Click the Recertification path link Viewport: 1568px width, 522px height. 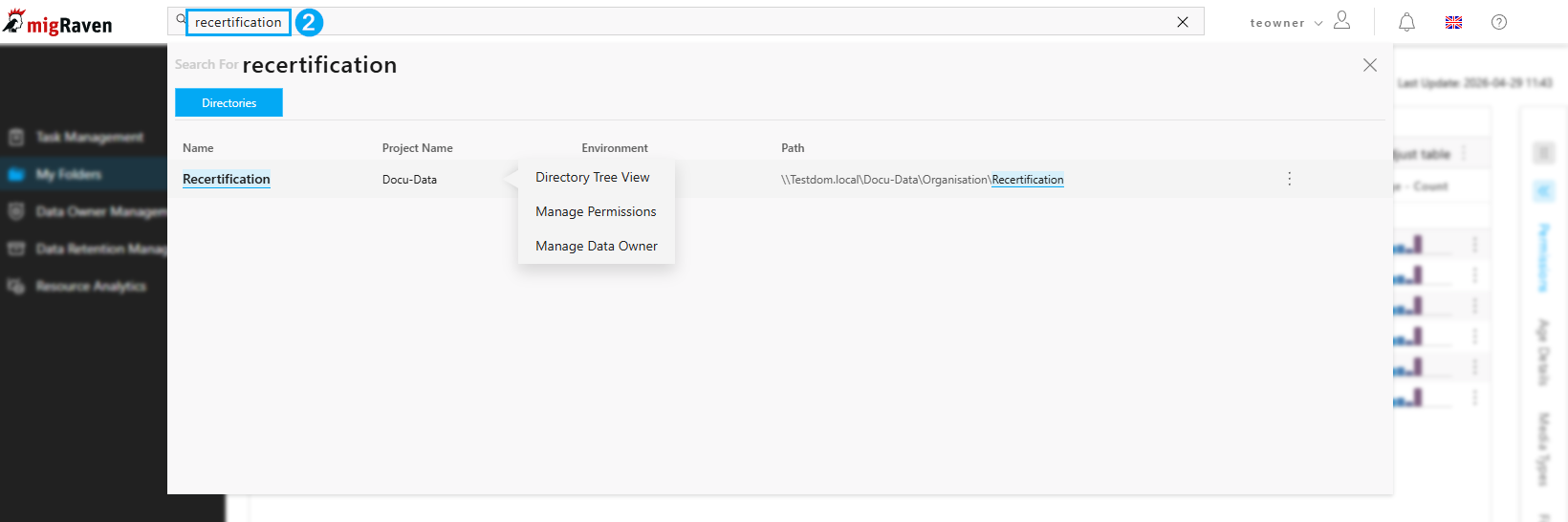pyautogui.click(x=1028, y=180)
